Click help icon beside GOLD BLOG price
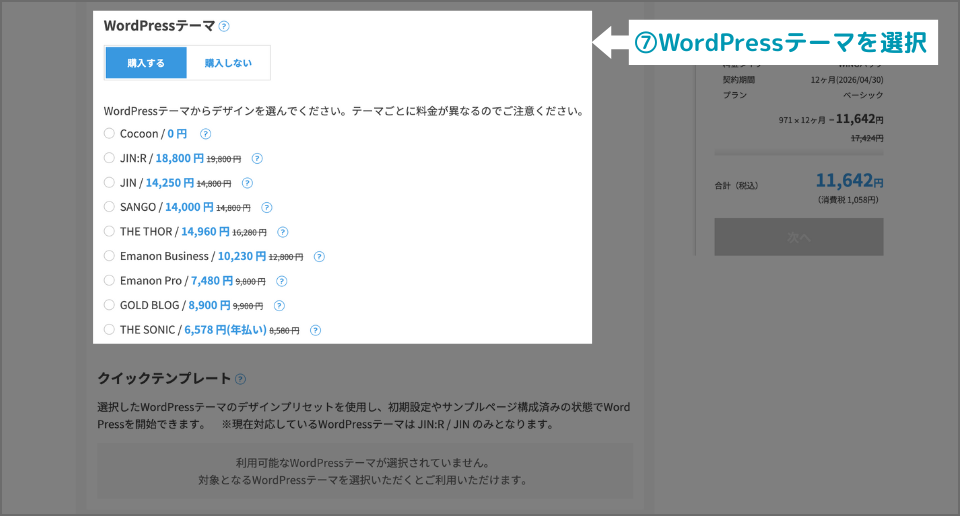This screenshot has width=960, height=516. [280, 306]
